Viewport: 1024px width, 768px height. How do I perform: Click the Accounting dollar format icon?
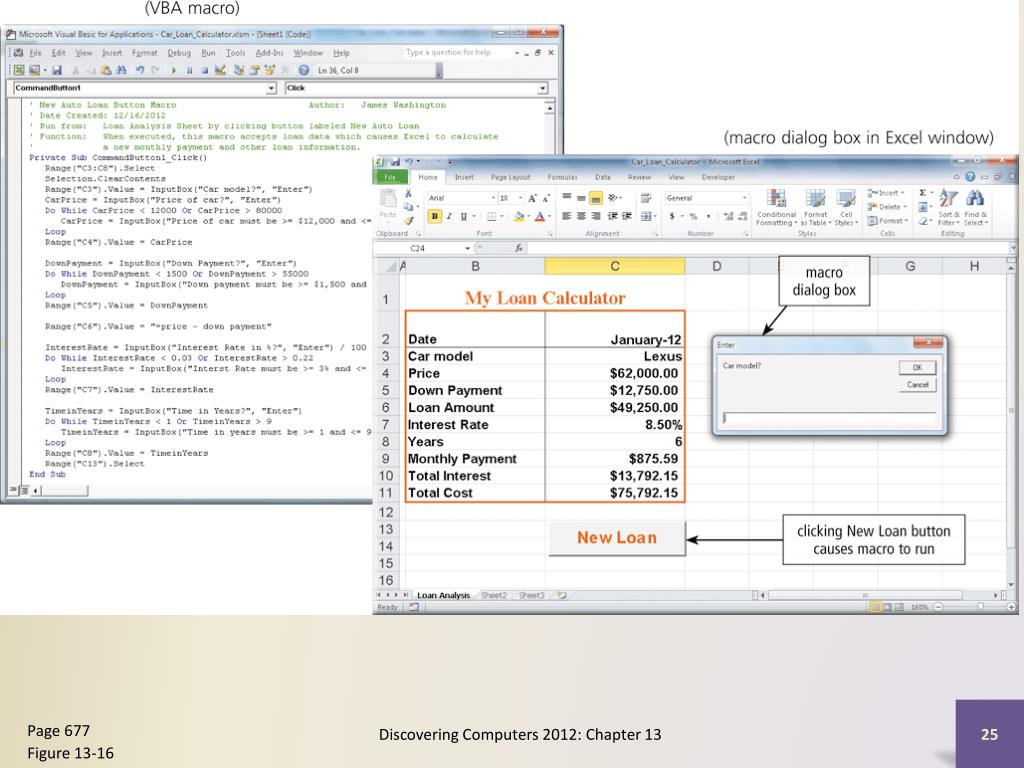(672, 216)
